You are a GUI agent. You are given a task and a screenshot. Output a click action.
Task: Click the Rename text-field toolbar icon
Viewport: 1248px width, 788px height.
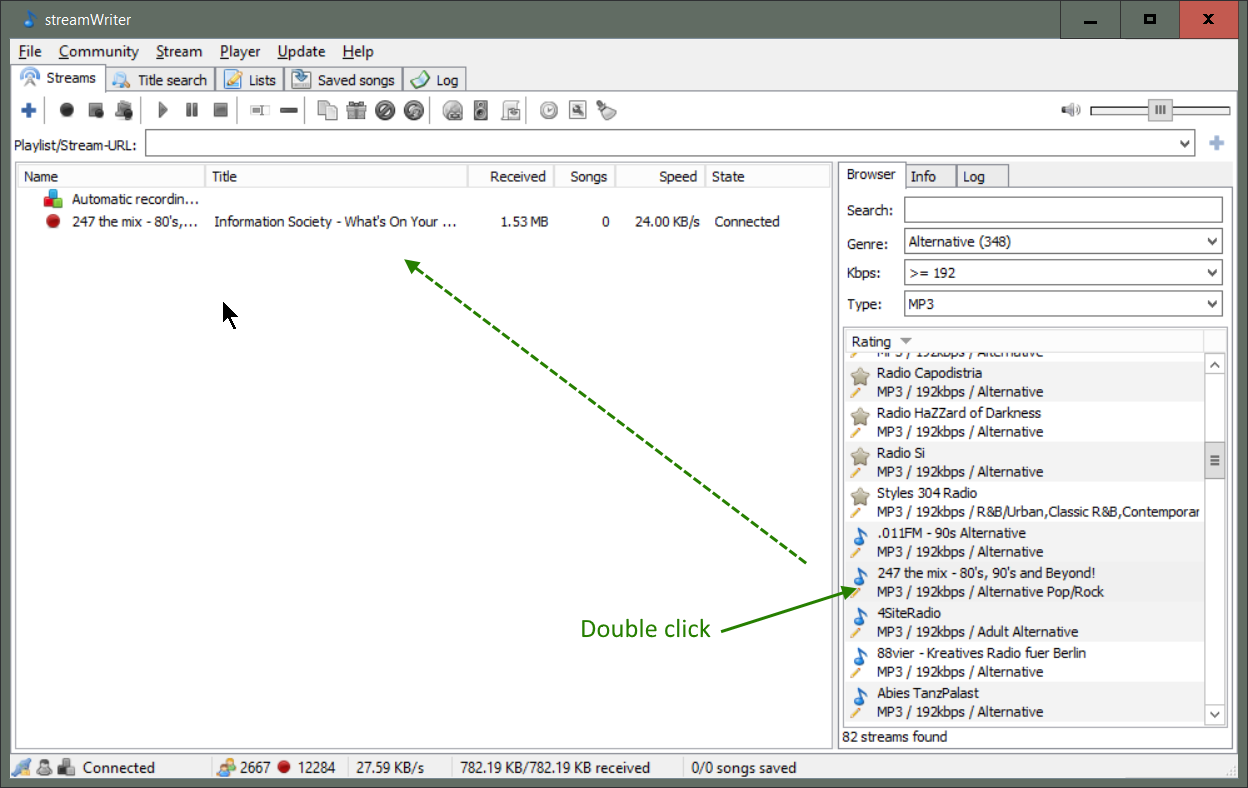pos(260,110)
